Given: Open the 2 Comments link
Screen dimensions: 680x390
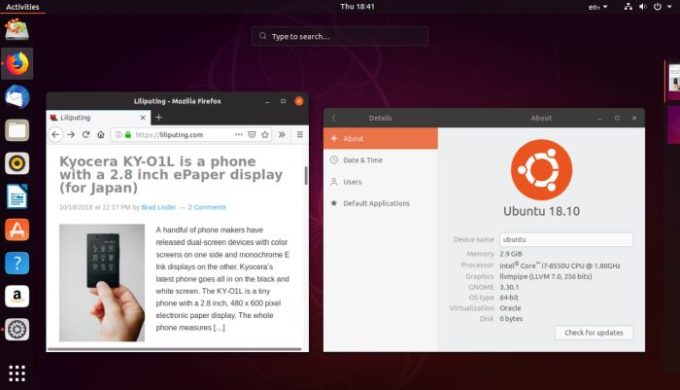Looking at the screenshot, I should [207, 207].
